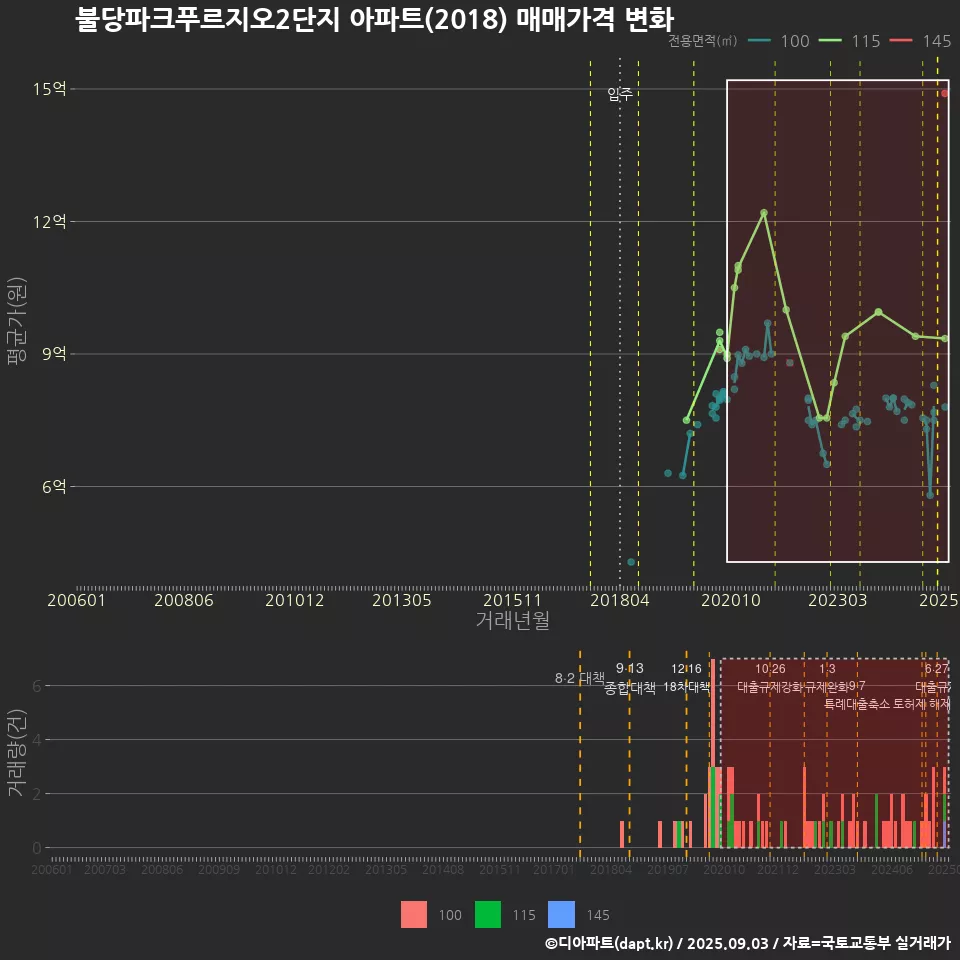
Task: Click the 6억 y-axis label
Action: [x=54, y=487]
